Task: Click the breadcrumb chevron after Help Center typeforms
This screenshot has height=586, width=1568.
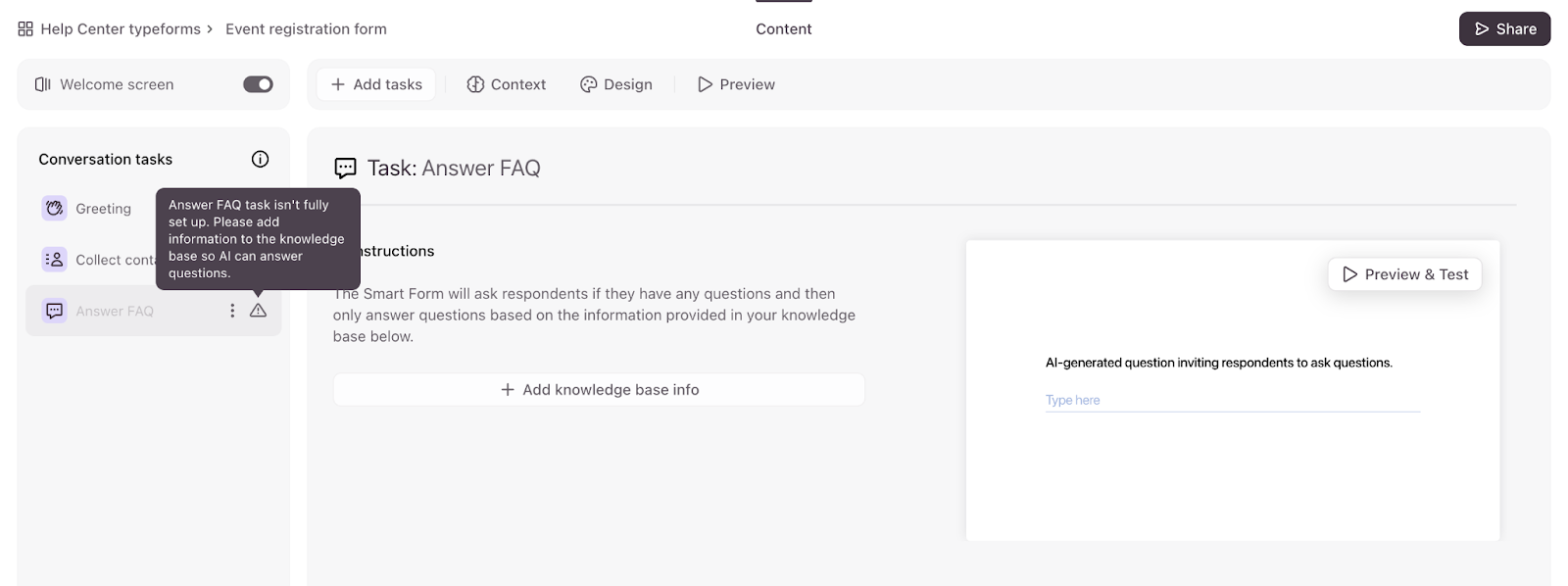Action: tap(210, 29)
